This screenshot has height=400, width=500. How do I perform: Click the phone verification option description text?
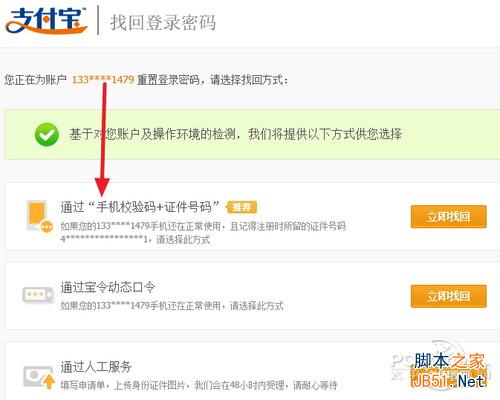(x=203, y=232)
